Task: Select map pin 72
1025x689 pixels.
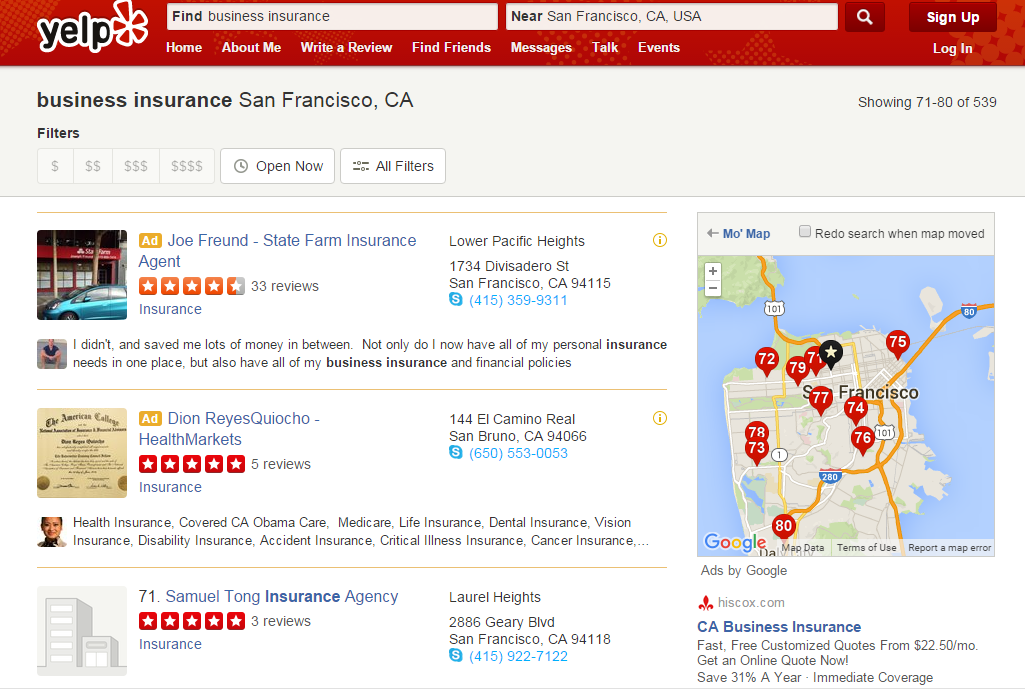Action: click(x=766, y=360)
